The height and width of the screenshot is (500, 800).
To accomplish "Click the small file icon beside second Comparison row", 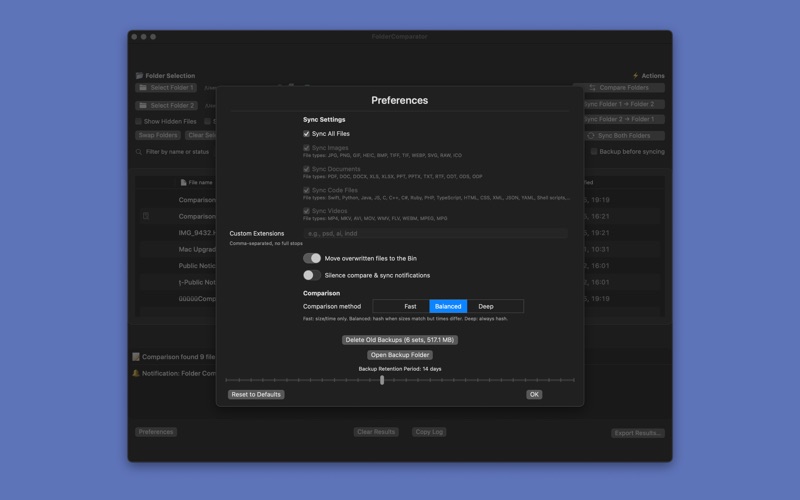I will (x=146, y=216).
